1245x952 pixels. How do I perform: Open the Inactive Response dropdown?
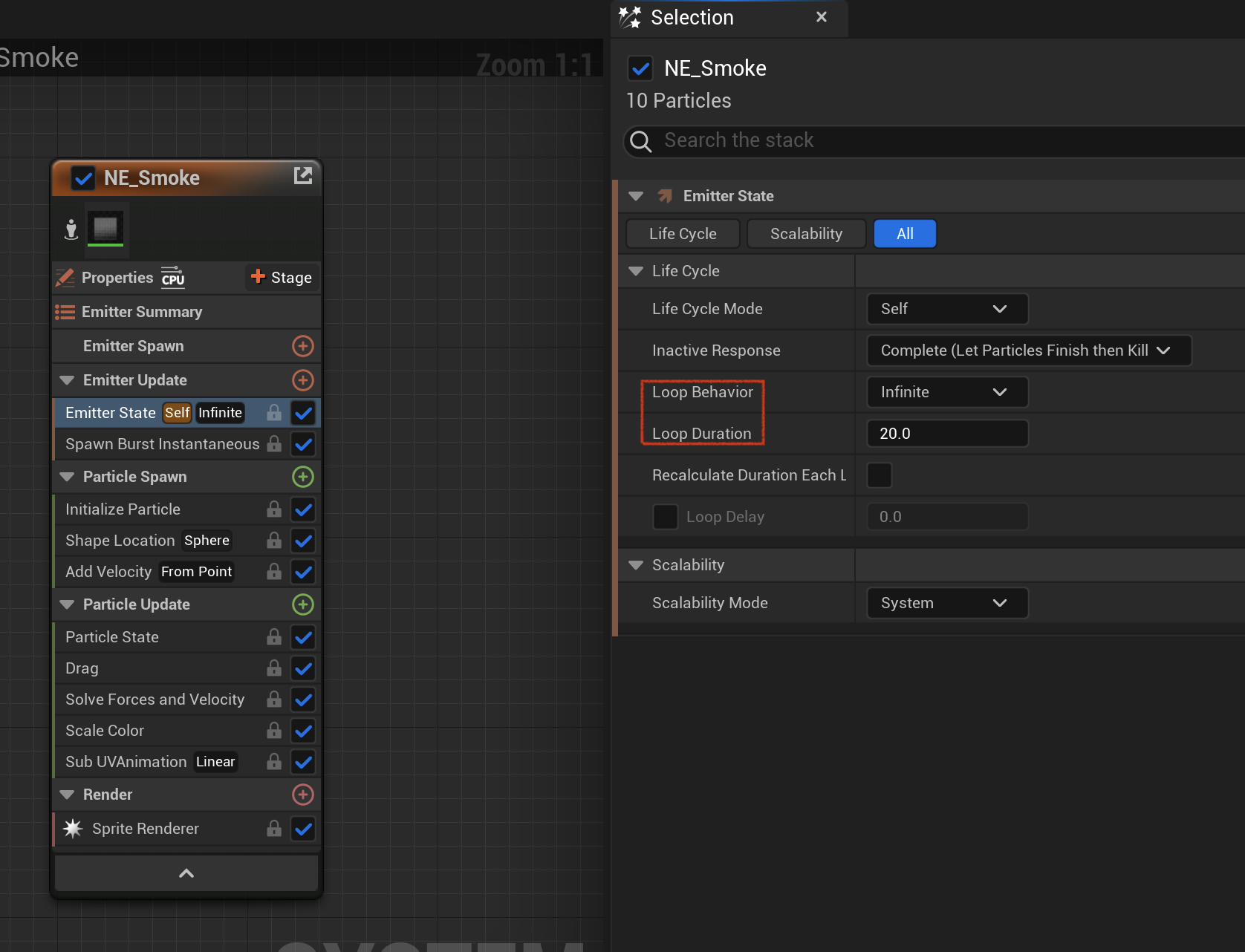coord(1029,351)
